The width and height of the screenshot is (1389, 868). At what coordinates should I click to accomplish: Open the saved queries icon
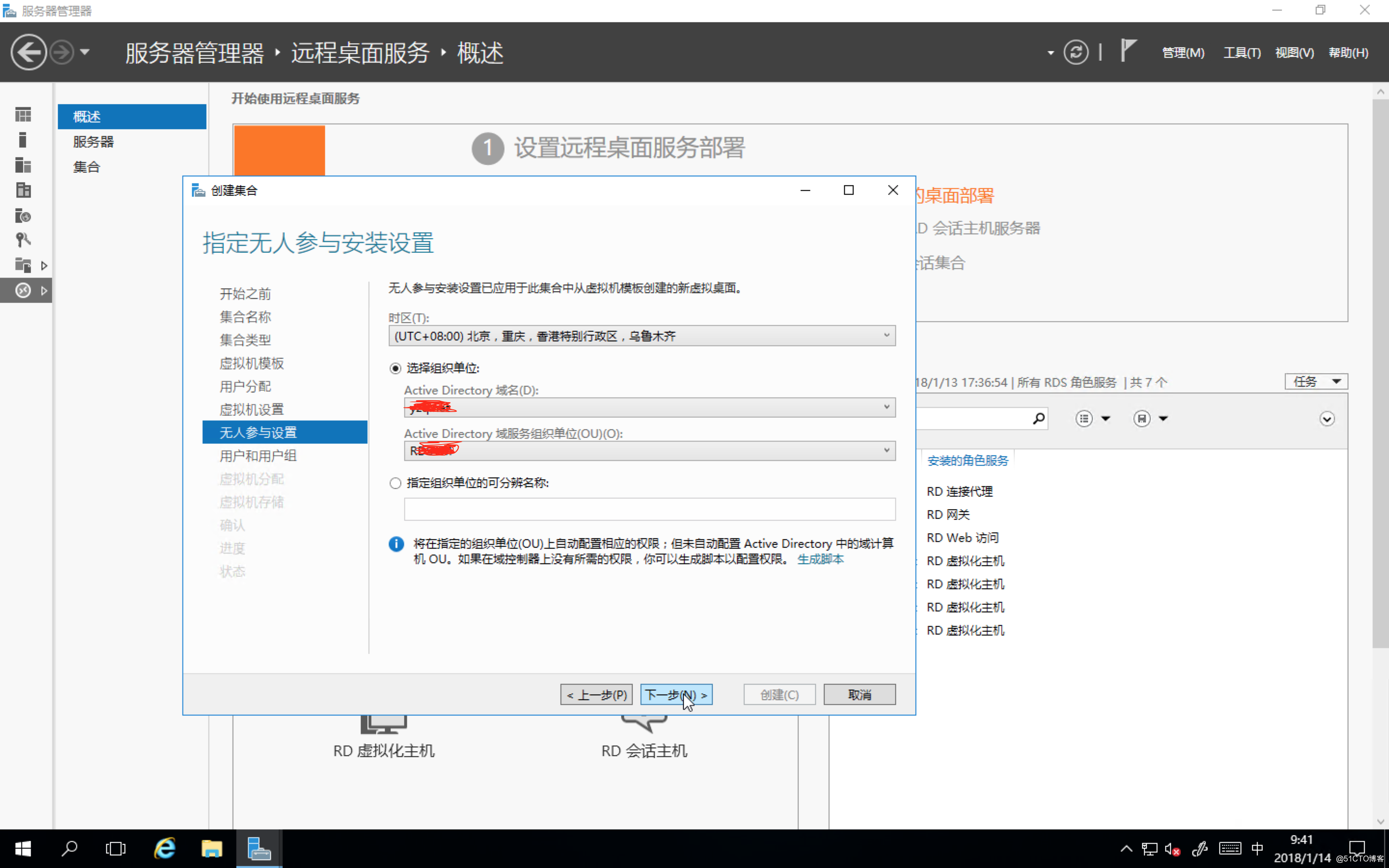click(x=1142, y=419)
